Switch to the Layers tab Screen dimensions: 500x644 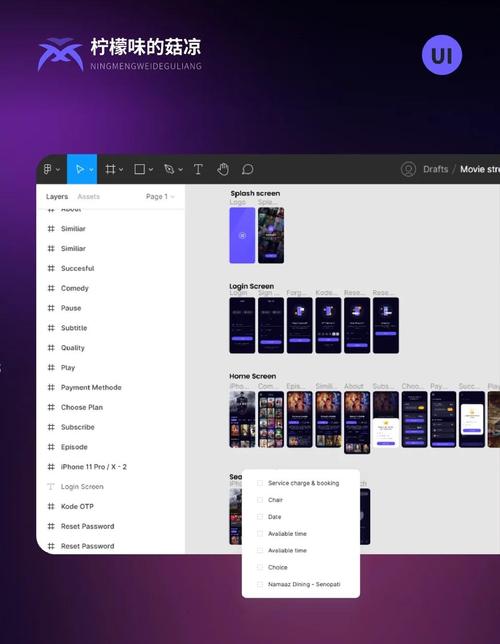pos(57,197)
